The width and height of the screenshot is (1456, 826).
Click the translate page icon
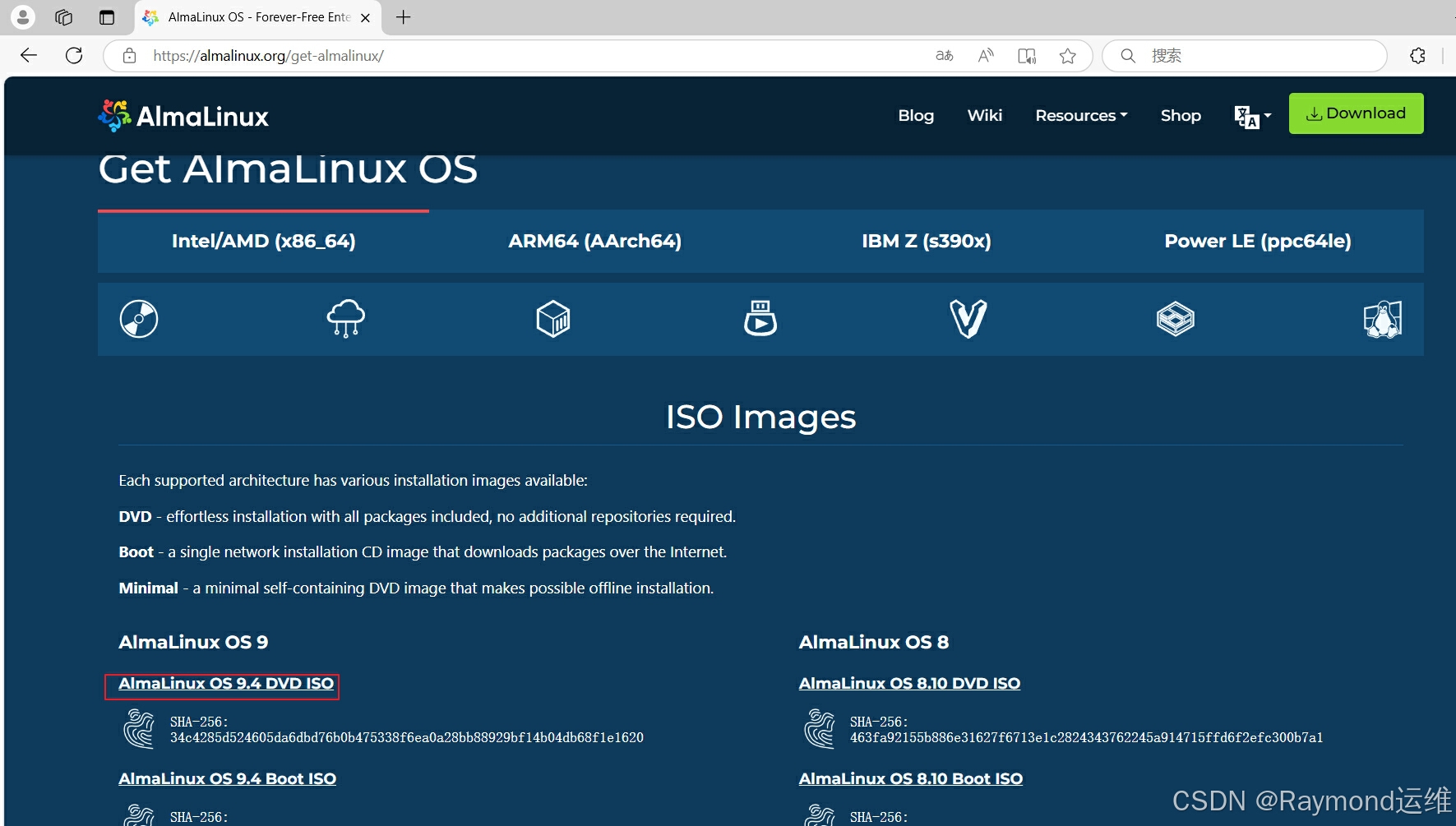coord(945,56)
